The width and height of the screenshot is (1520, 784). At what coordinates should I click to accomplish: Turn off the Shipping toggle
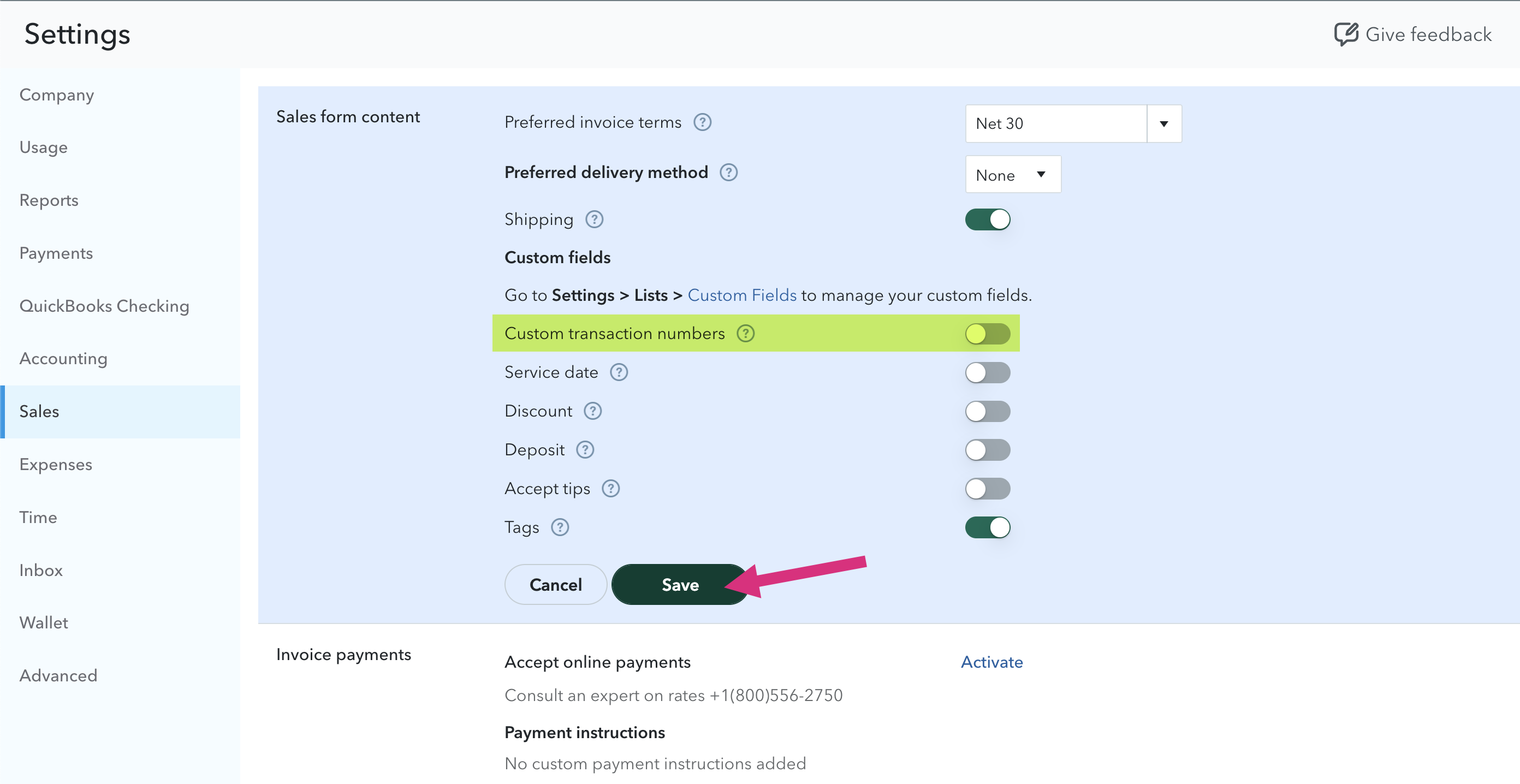988,219
